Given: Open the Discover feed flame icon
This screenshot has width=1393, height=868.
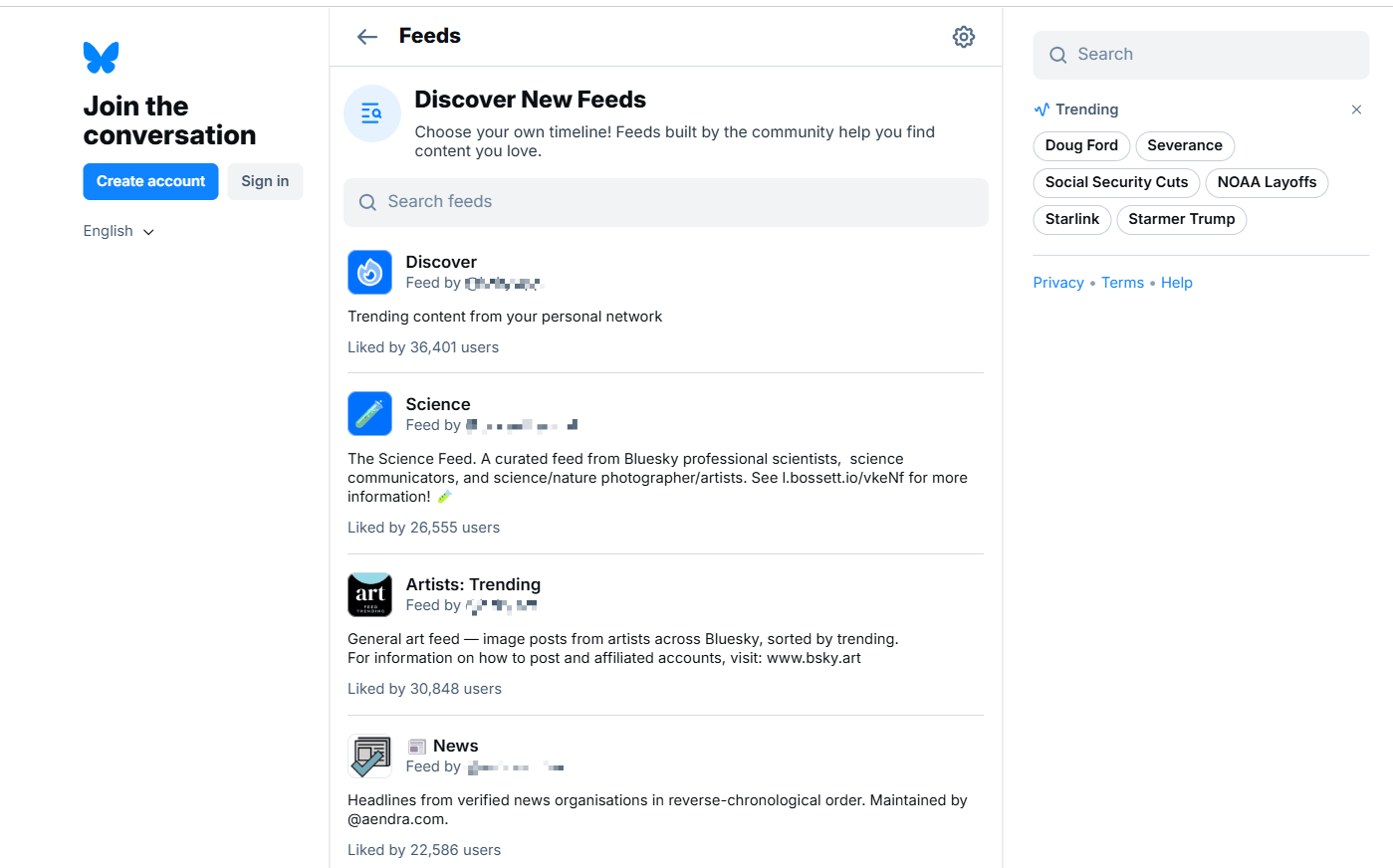Looking at the screenshot, I should [369, 272].
